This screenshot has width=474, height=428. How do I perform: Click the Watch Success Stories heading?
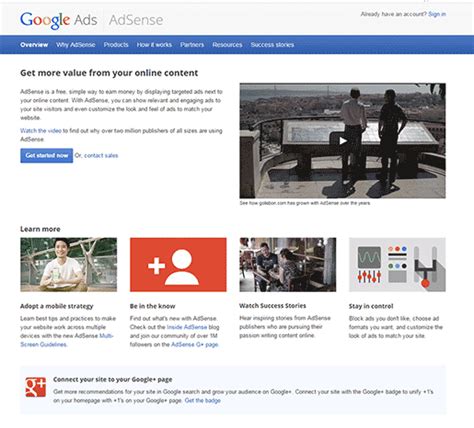point(273,306)
